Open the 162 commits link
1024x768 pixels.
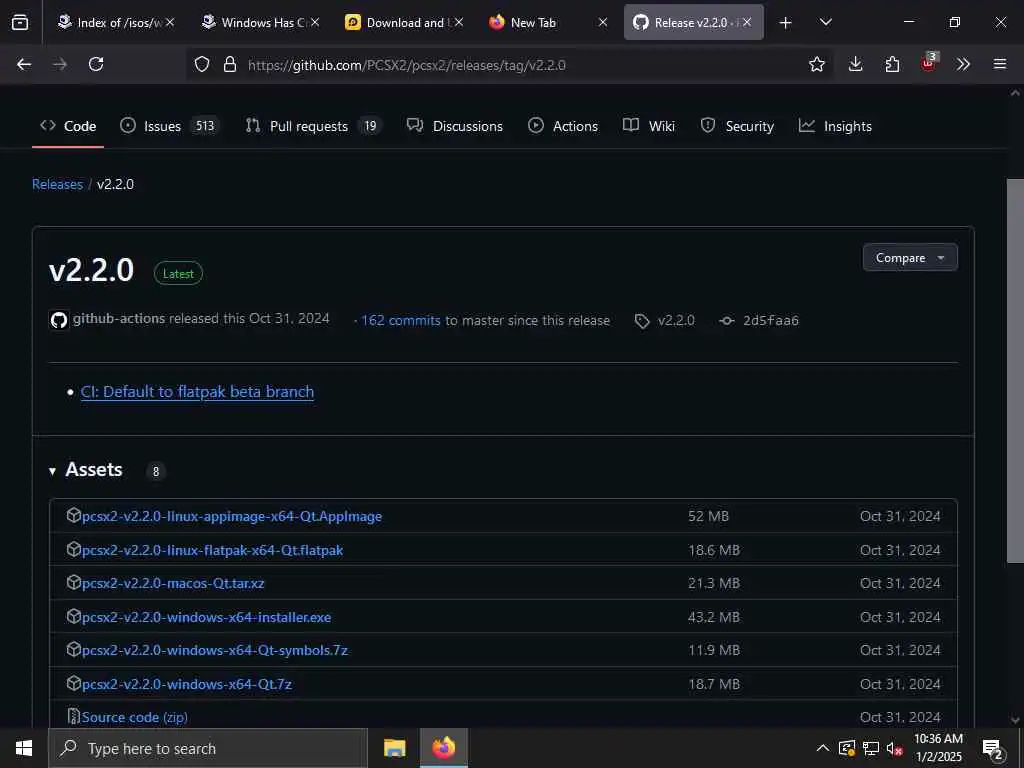coord(401,320)
